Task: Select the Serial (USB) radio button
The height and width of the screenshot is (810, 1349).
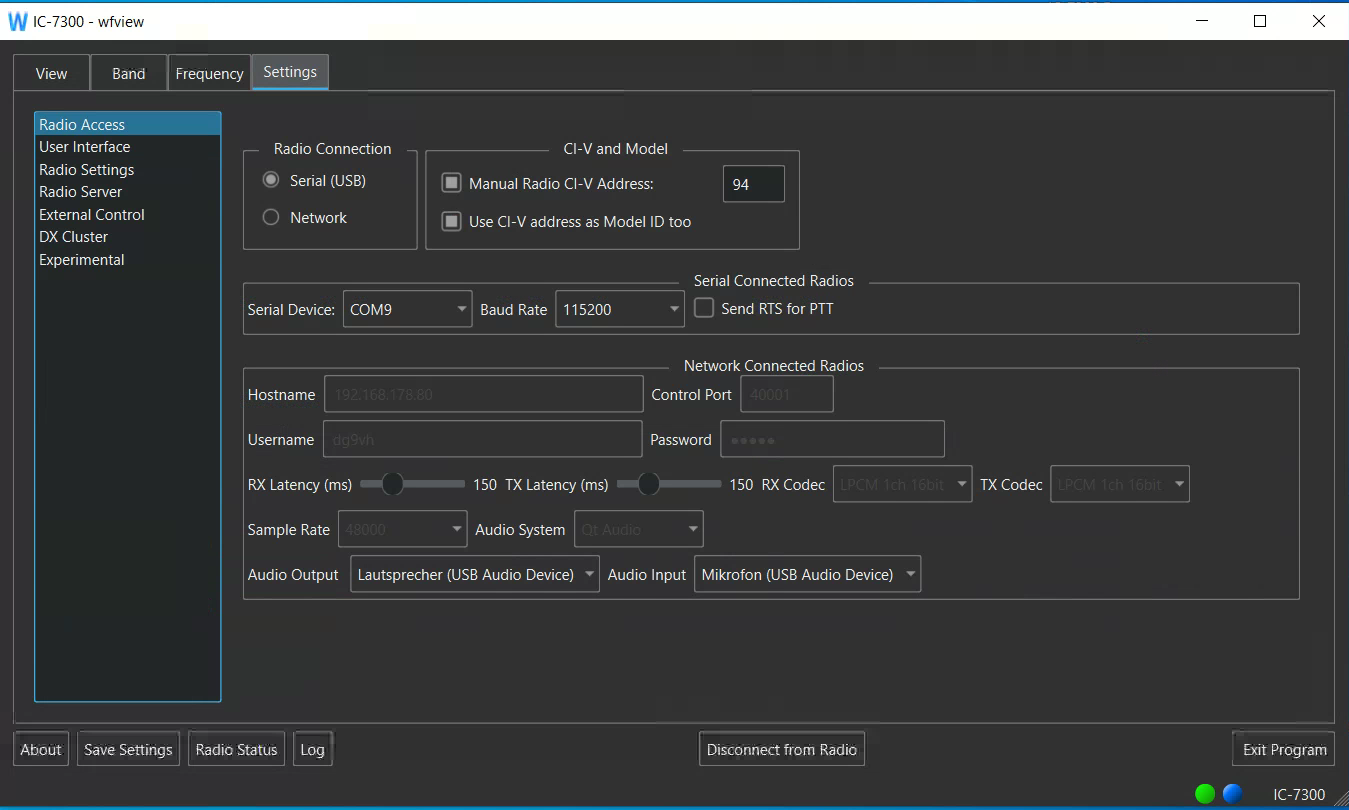Action: [271, 181]
